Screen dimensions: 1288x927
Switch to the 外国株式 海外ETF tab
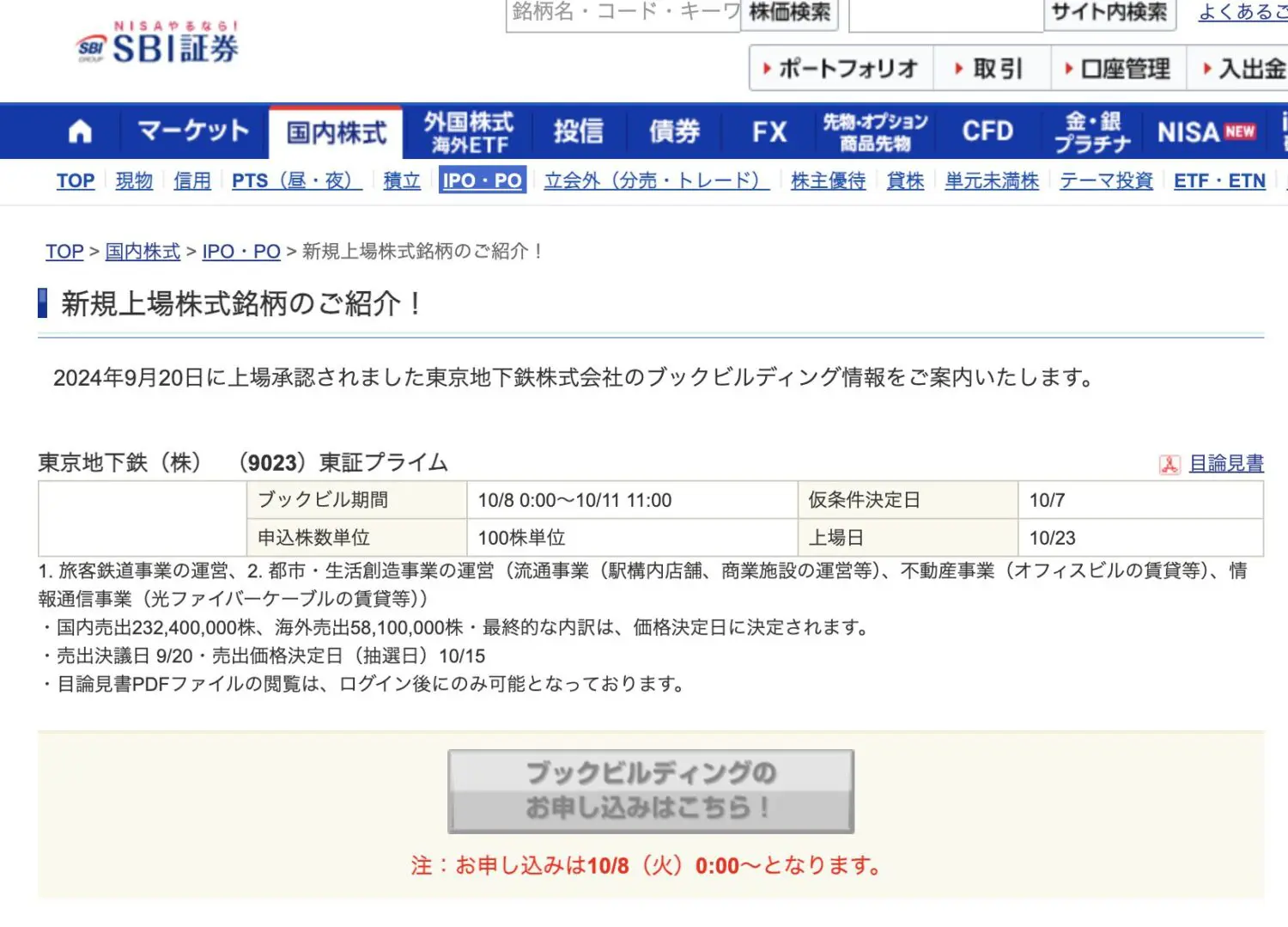click(x=469, y=132)
